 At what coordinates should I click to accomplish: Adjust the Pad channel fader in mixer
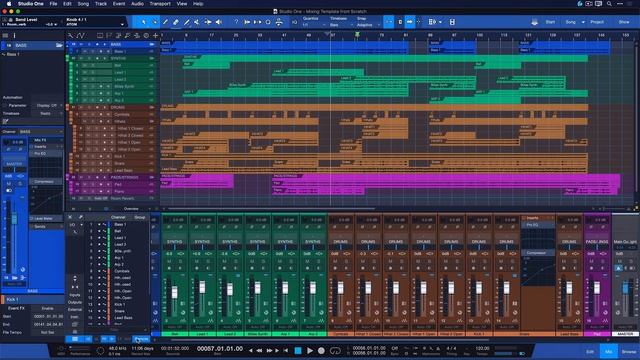597,288
